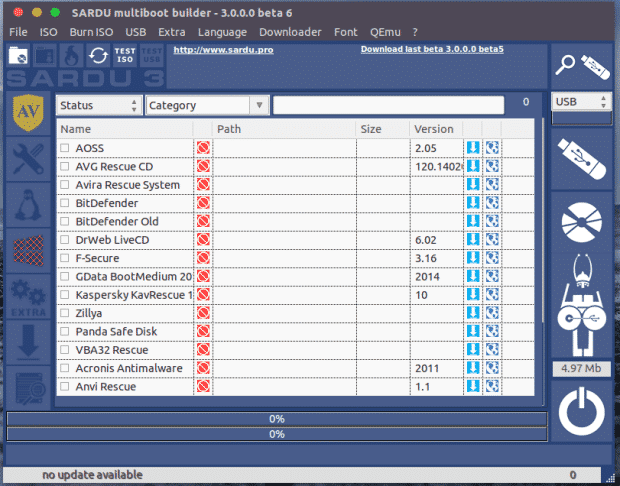620x486 pixels.
Task: Tick the VBA32 Rescue checkbox
Action: 64,350
